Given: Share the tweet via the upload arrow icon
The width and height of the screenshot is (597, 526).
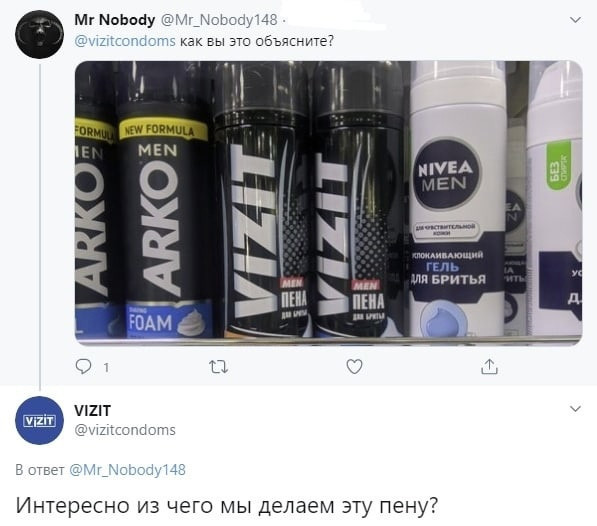Looking at the screenshot, I should coord(489,367).
